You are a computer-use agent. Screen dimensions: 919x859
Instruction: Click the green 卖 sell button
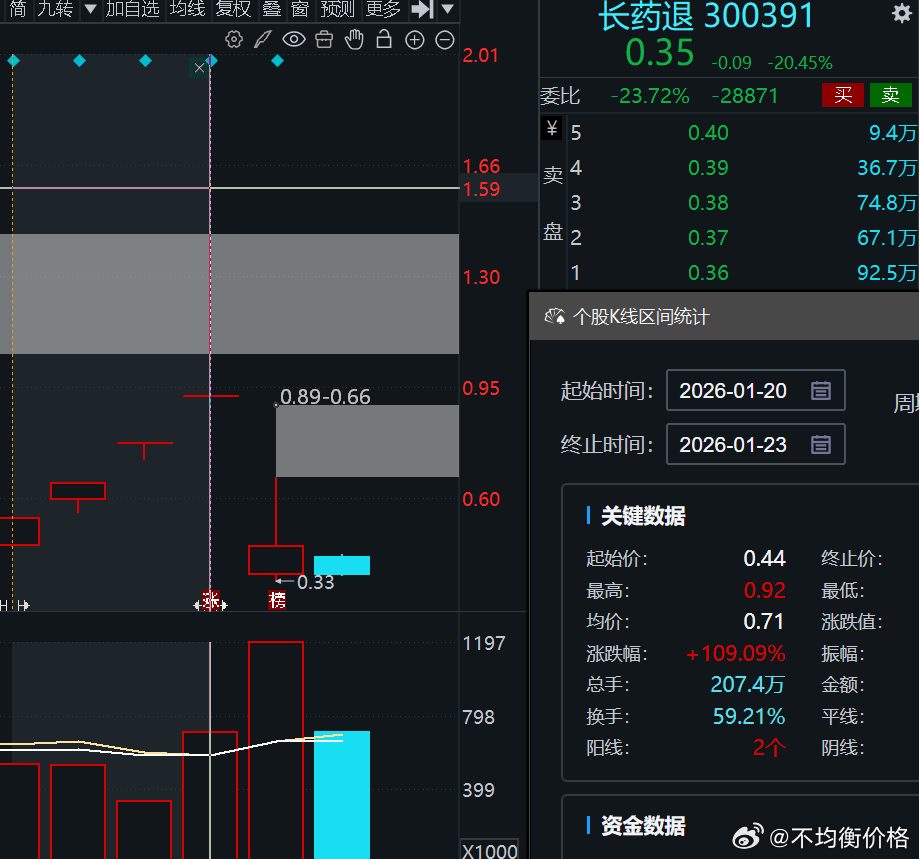[891, 95]
